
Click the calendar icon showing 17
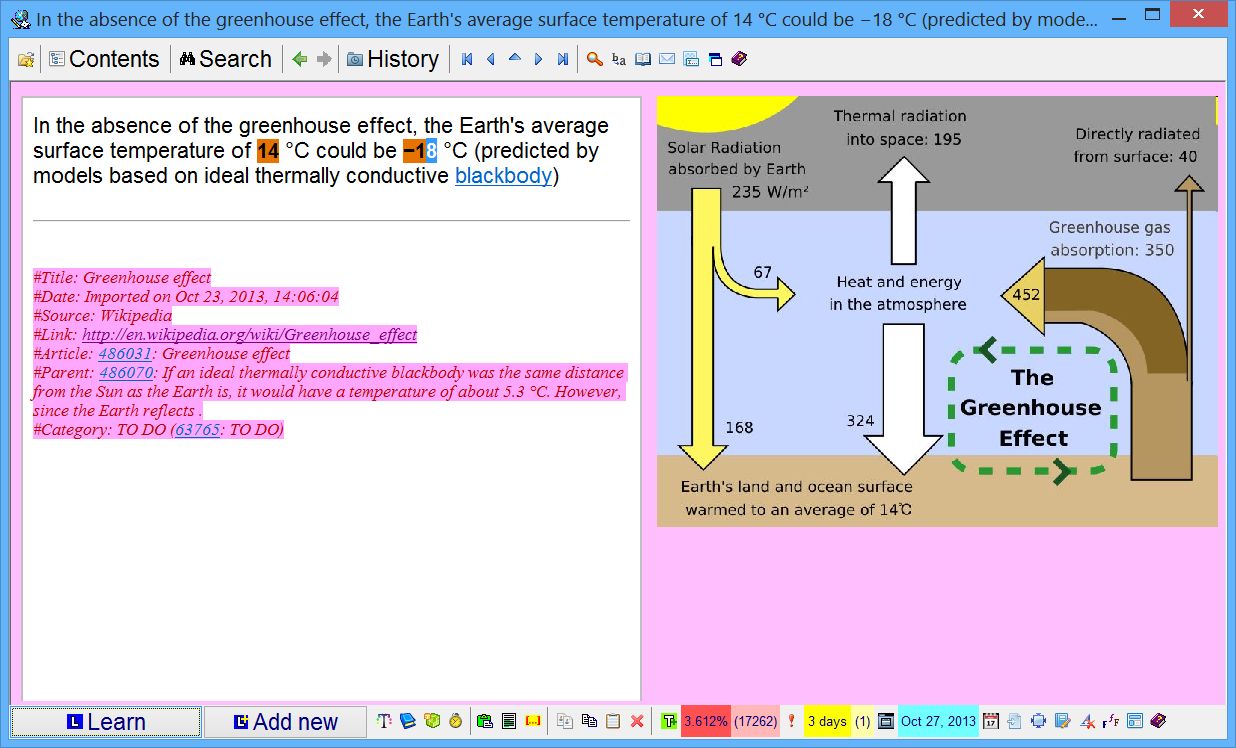pyautogui.click(x=991, y=721)
